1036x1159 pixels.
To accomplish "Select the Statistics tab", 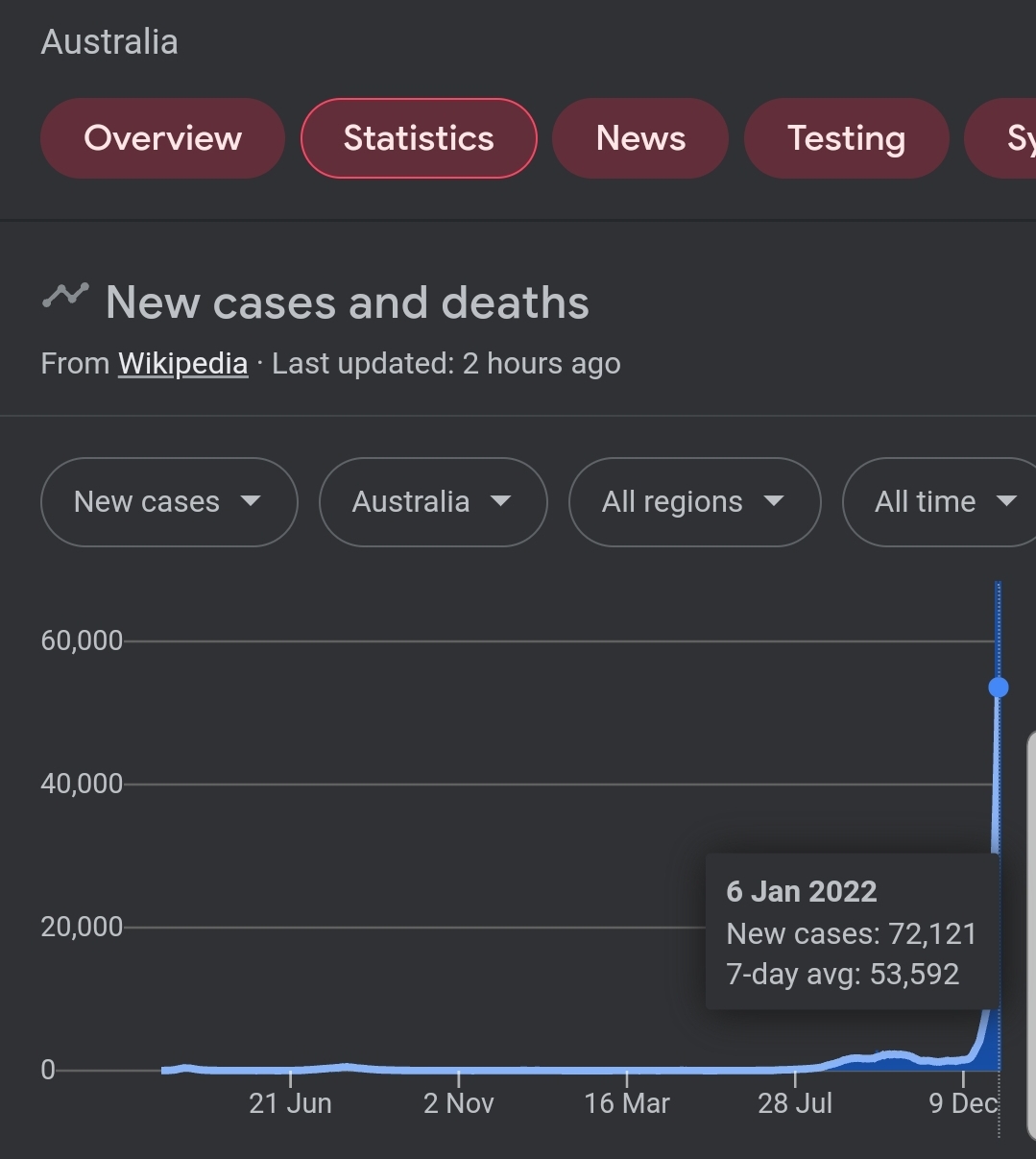I will point(419,138).
